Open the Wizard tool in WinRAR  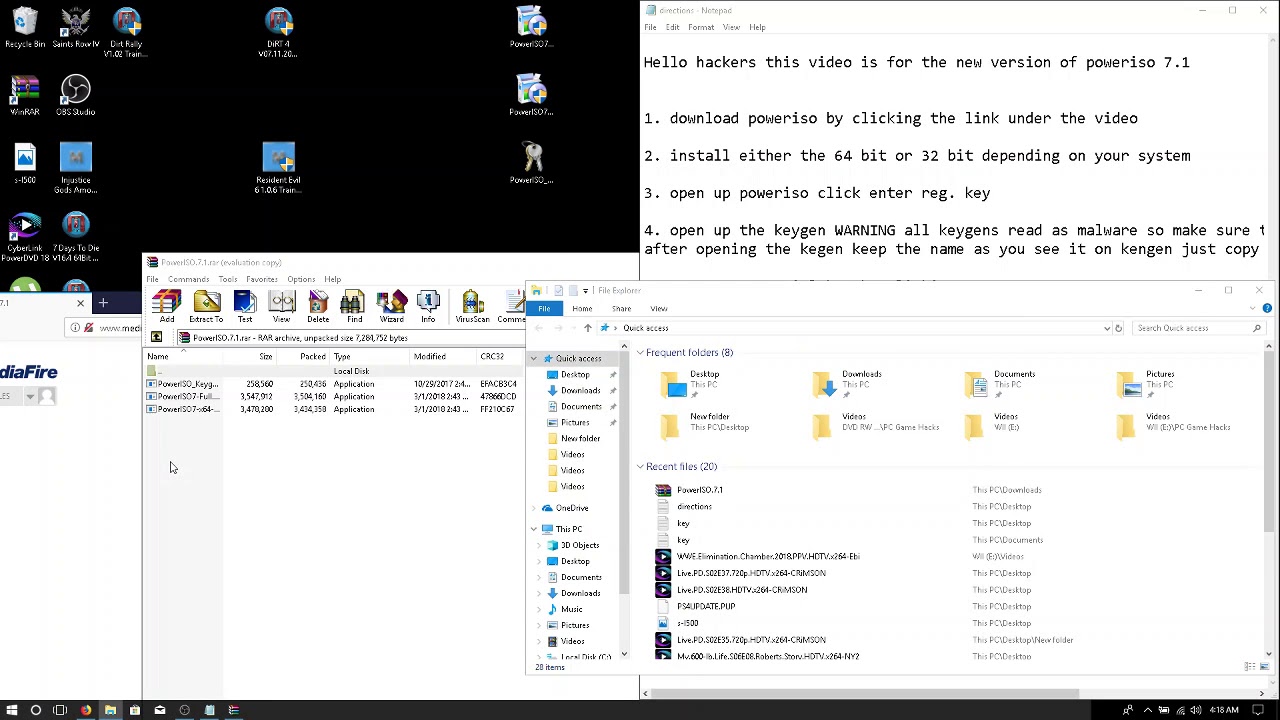391,306
